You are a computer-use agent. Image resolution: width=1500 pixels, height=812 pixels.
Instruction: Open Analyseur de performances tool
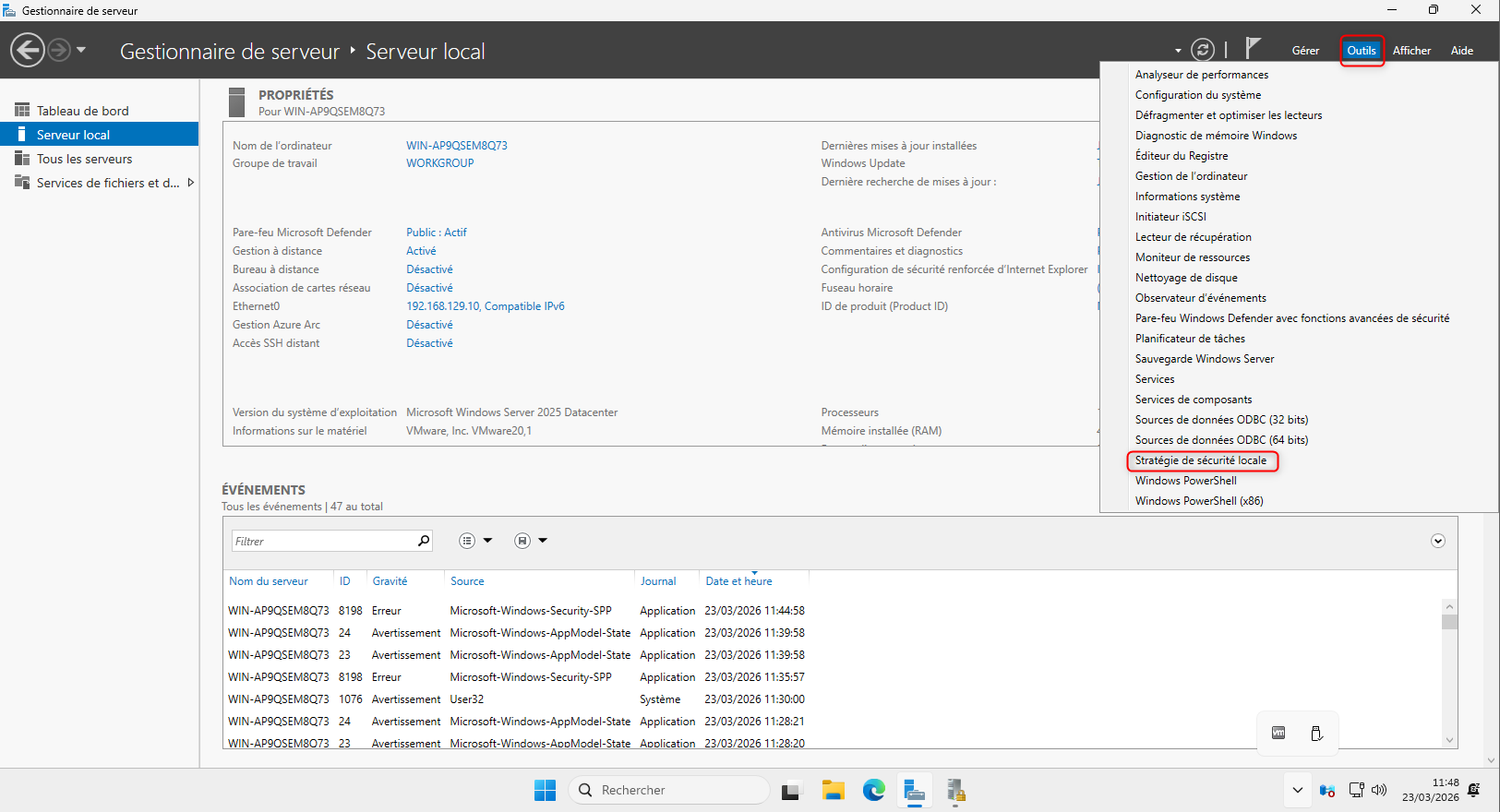click(1201, 75)
